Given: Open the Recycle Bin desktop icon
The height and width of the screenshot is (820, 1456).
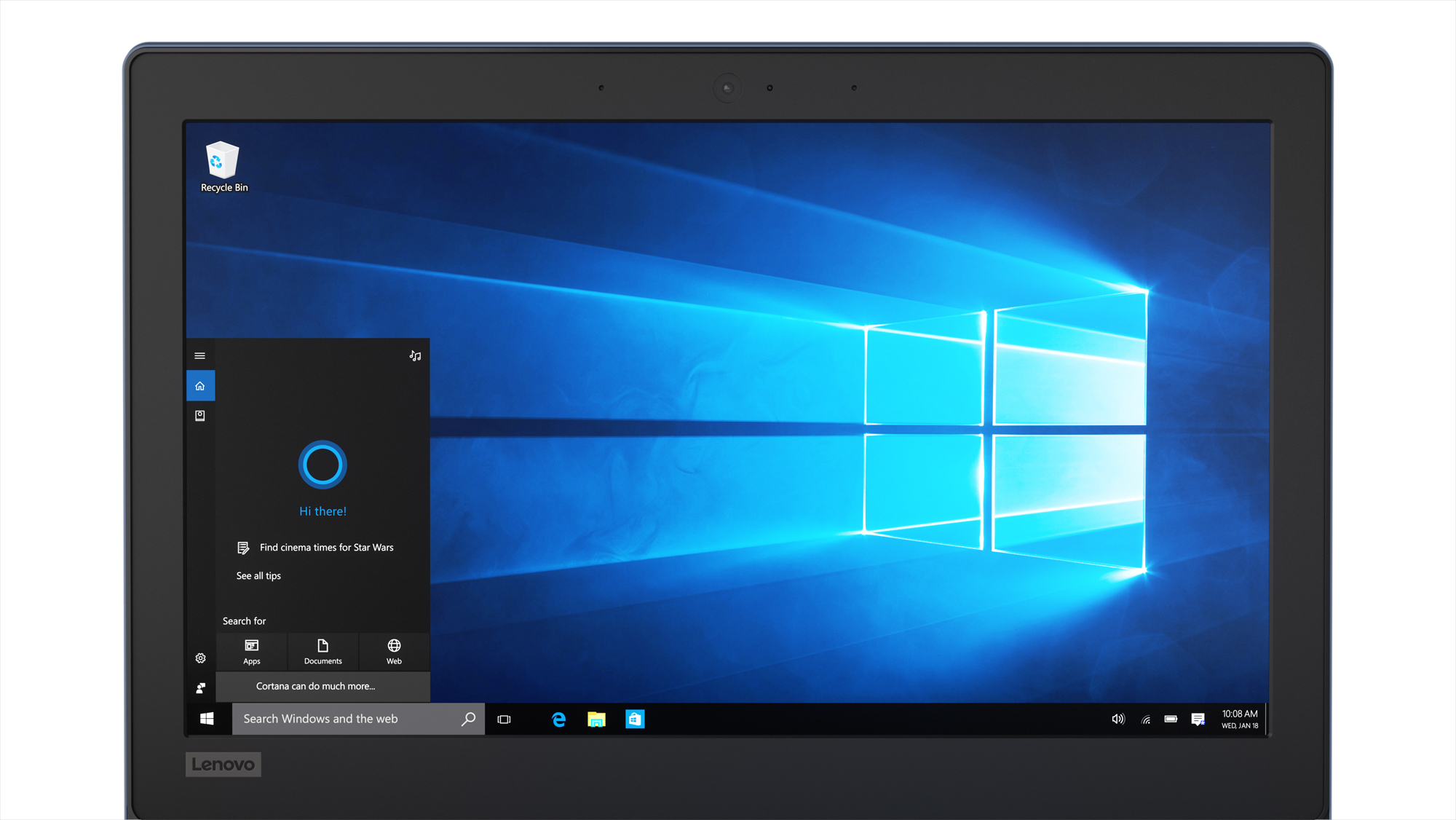Looking at the screenshot, I should [223, 167].
